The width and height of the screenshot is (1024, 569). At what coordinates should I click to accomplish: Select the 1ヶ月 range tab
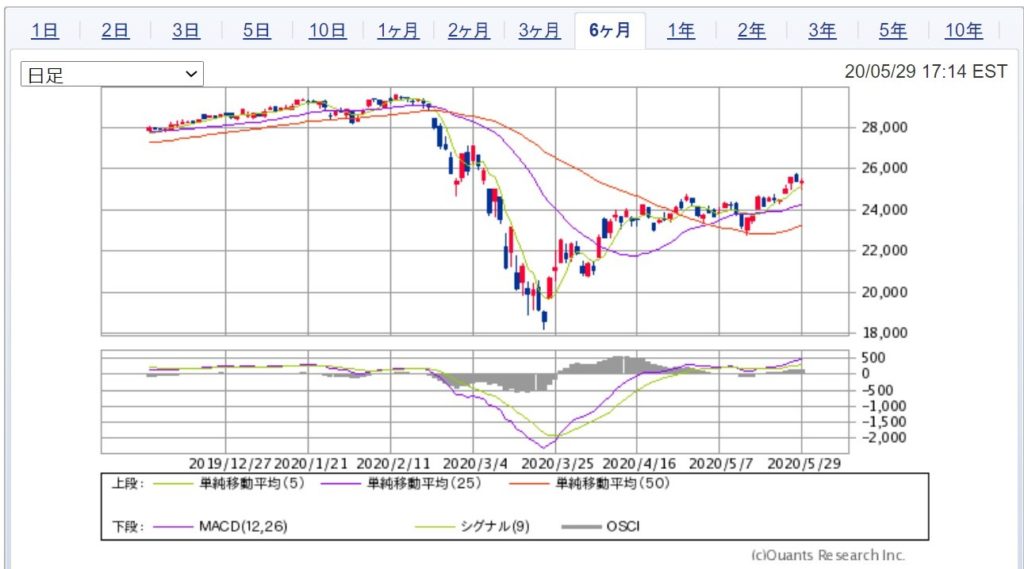pyautogui.click(x=398, y=31)
